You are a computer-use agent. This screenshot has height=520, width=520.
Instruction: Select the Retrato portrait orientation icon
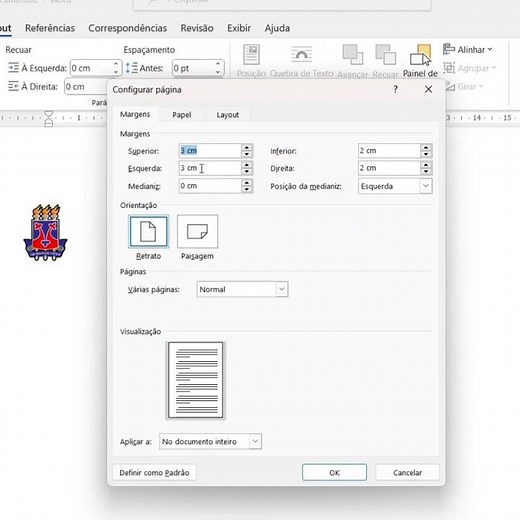[x=148, y=231]
